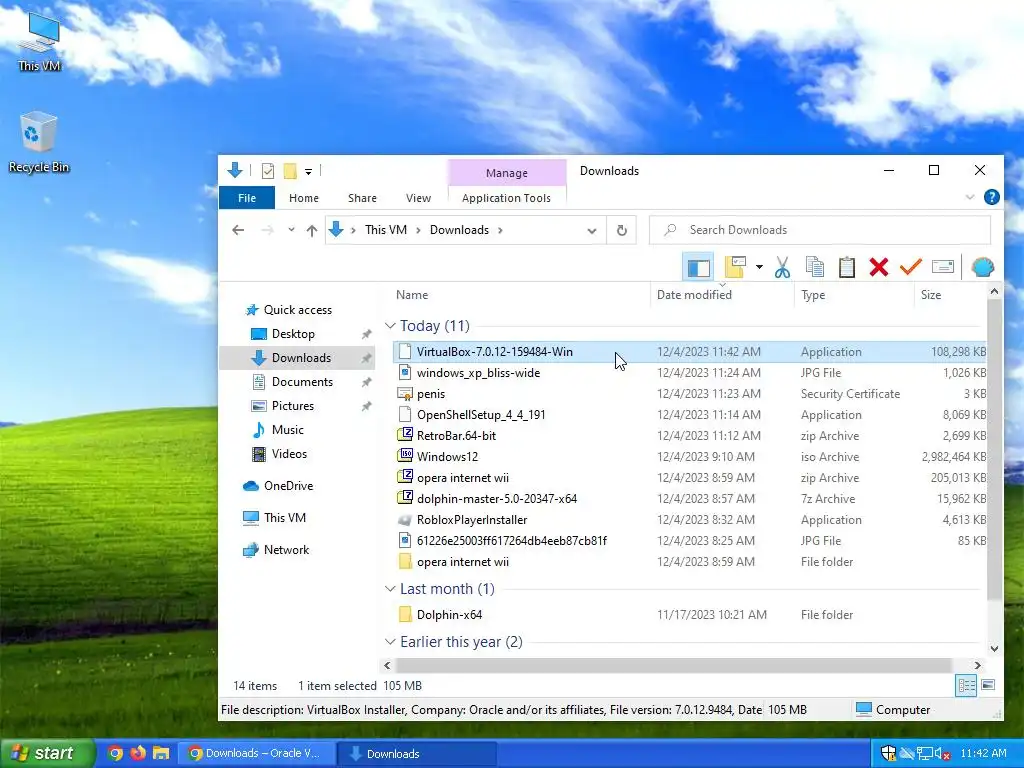Screen dimensions: 1024x768
Task: Open the File menu tab
Action: coord(247,198)
